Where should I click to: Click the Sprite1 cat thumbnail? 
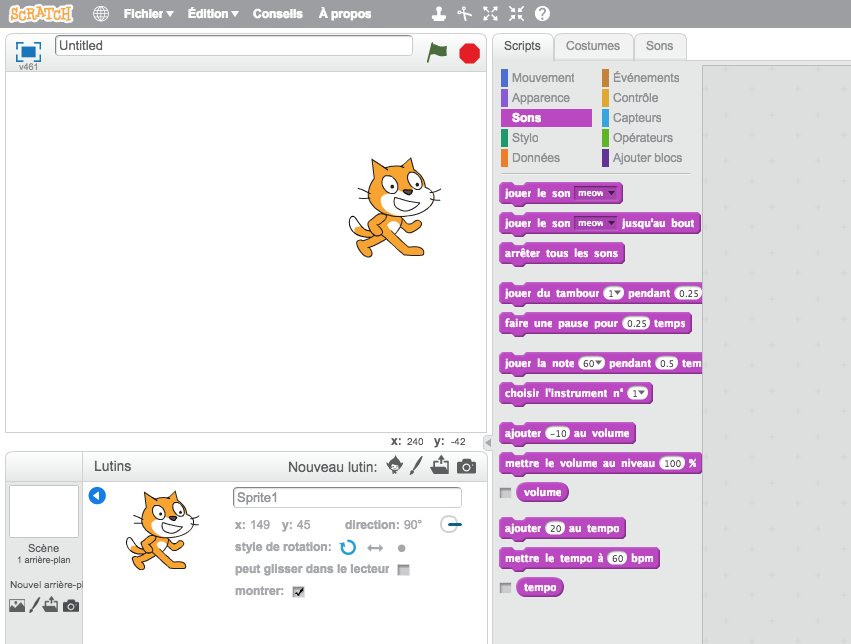(x=162, y=530)
